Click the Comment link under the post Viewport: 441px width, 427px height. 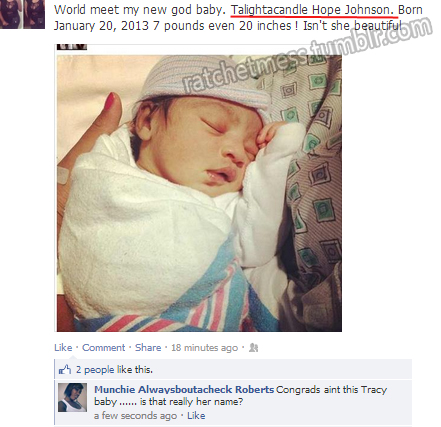coord(103,348)
